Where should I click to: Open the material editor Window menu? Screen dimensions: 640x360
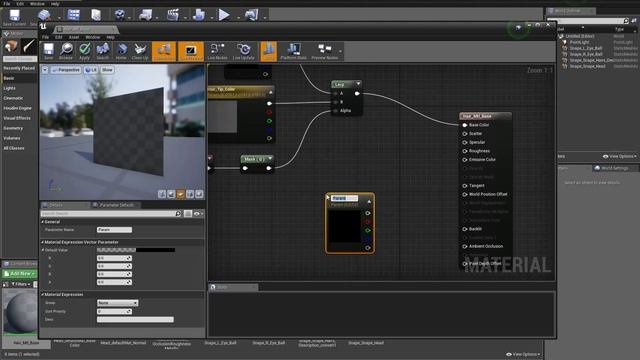(93, 37)
